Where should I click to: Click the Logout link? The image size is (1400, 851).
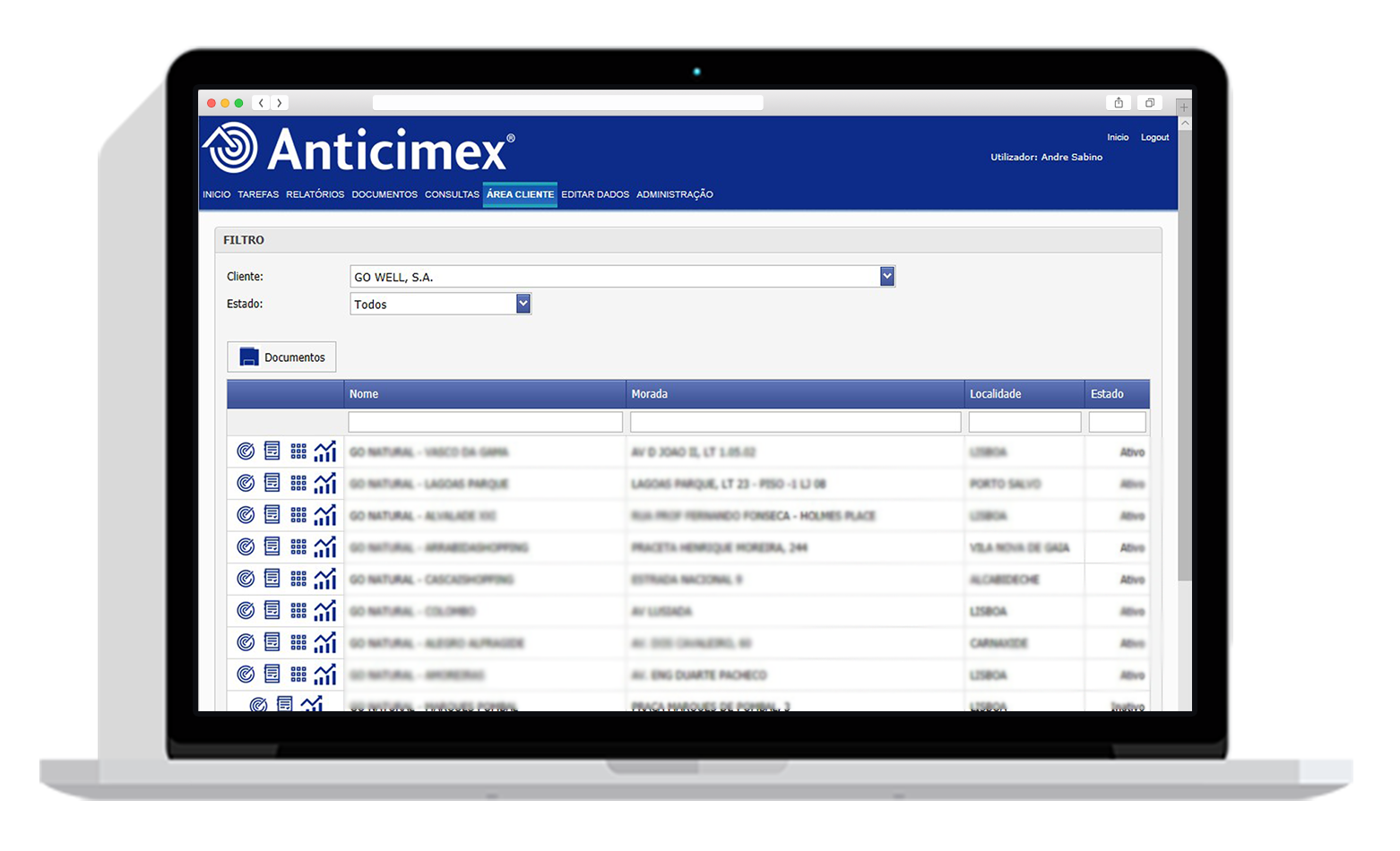1154,137
